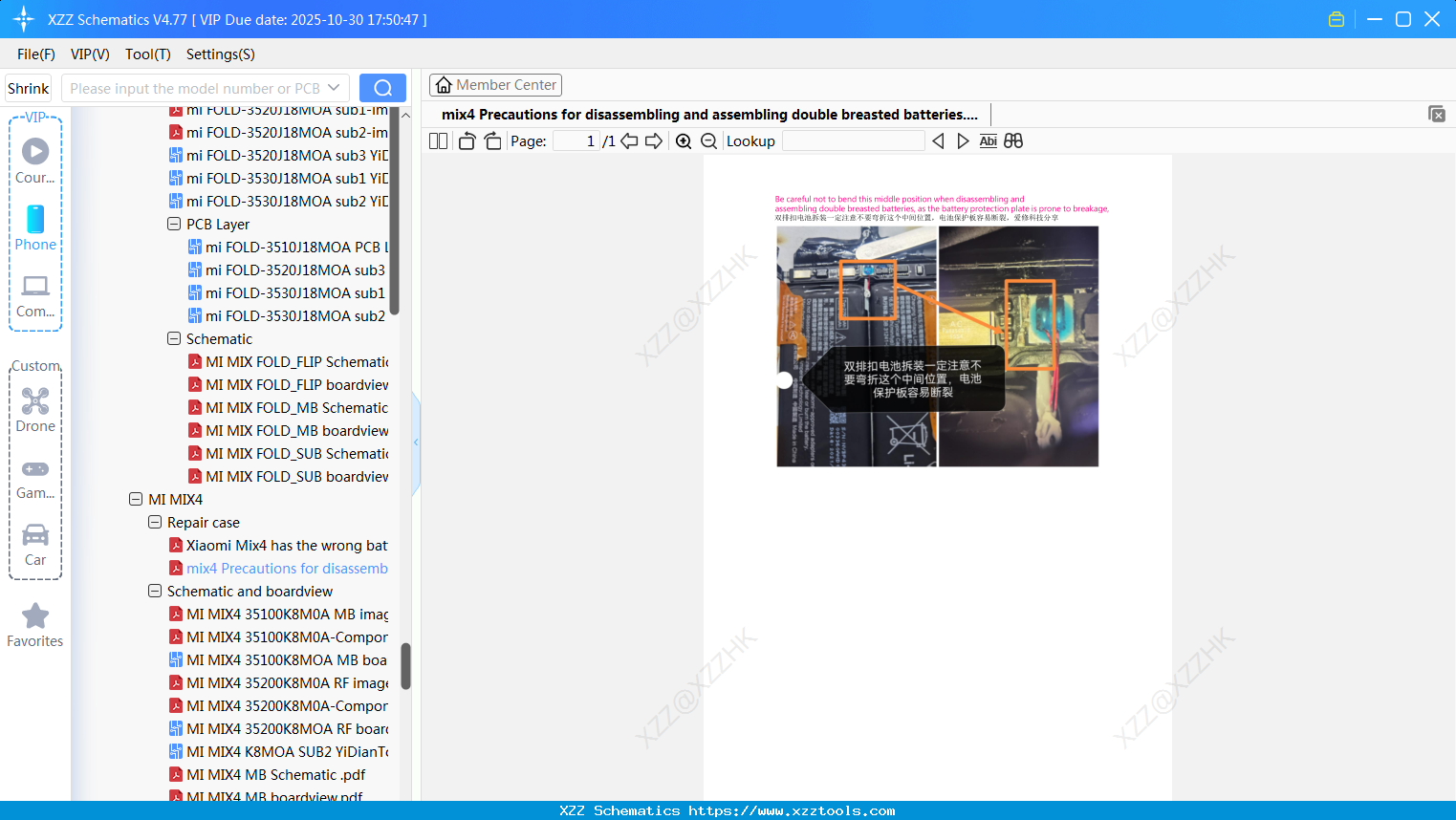Toggle the two-page split view icon
The width and height of the screenshot is (1456, 820).
[x=439, y=141]
